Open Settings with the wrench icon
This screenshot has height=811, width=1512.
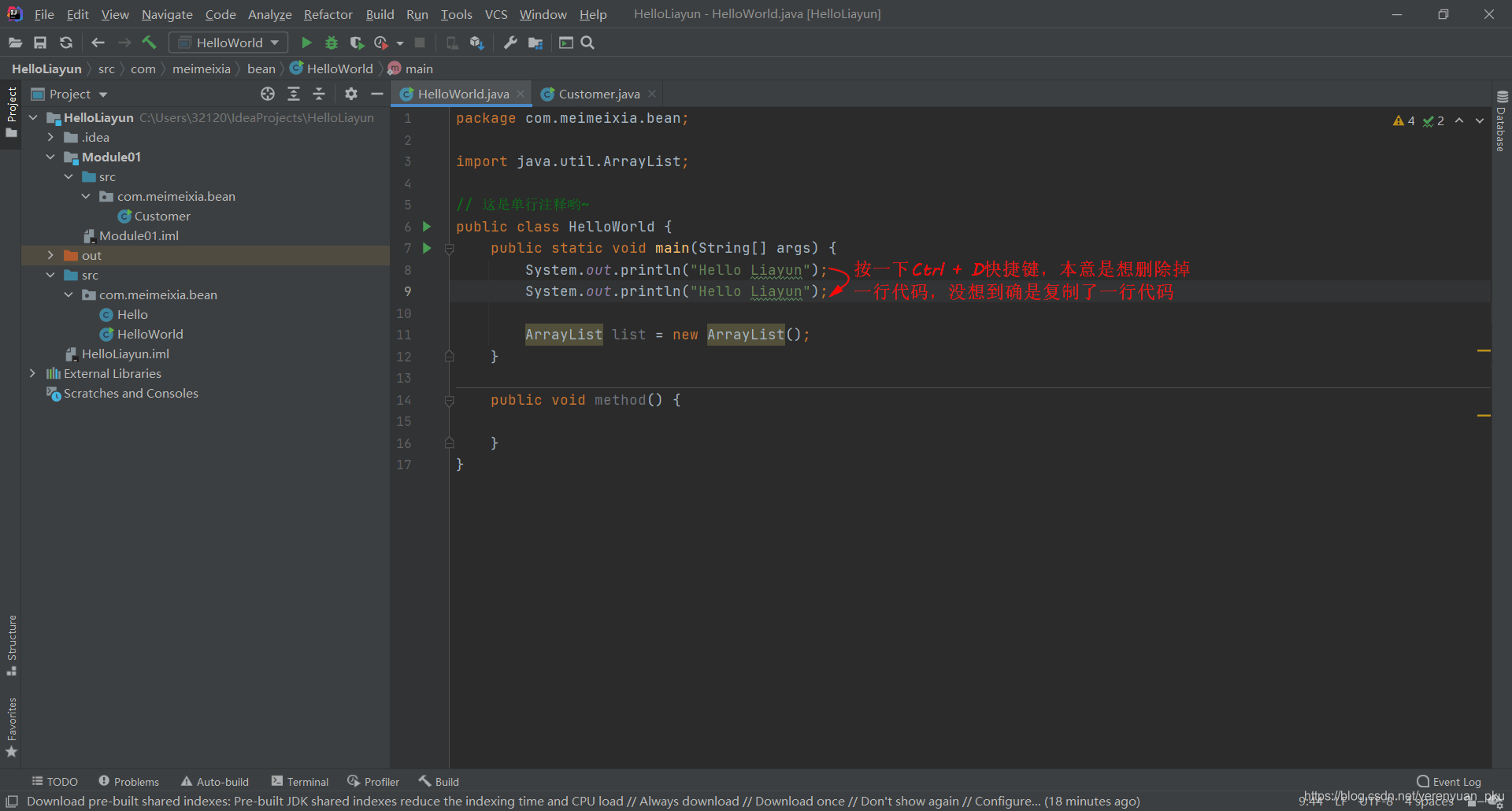[510, 43]
